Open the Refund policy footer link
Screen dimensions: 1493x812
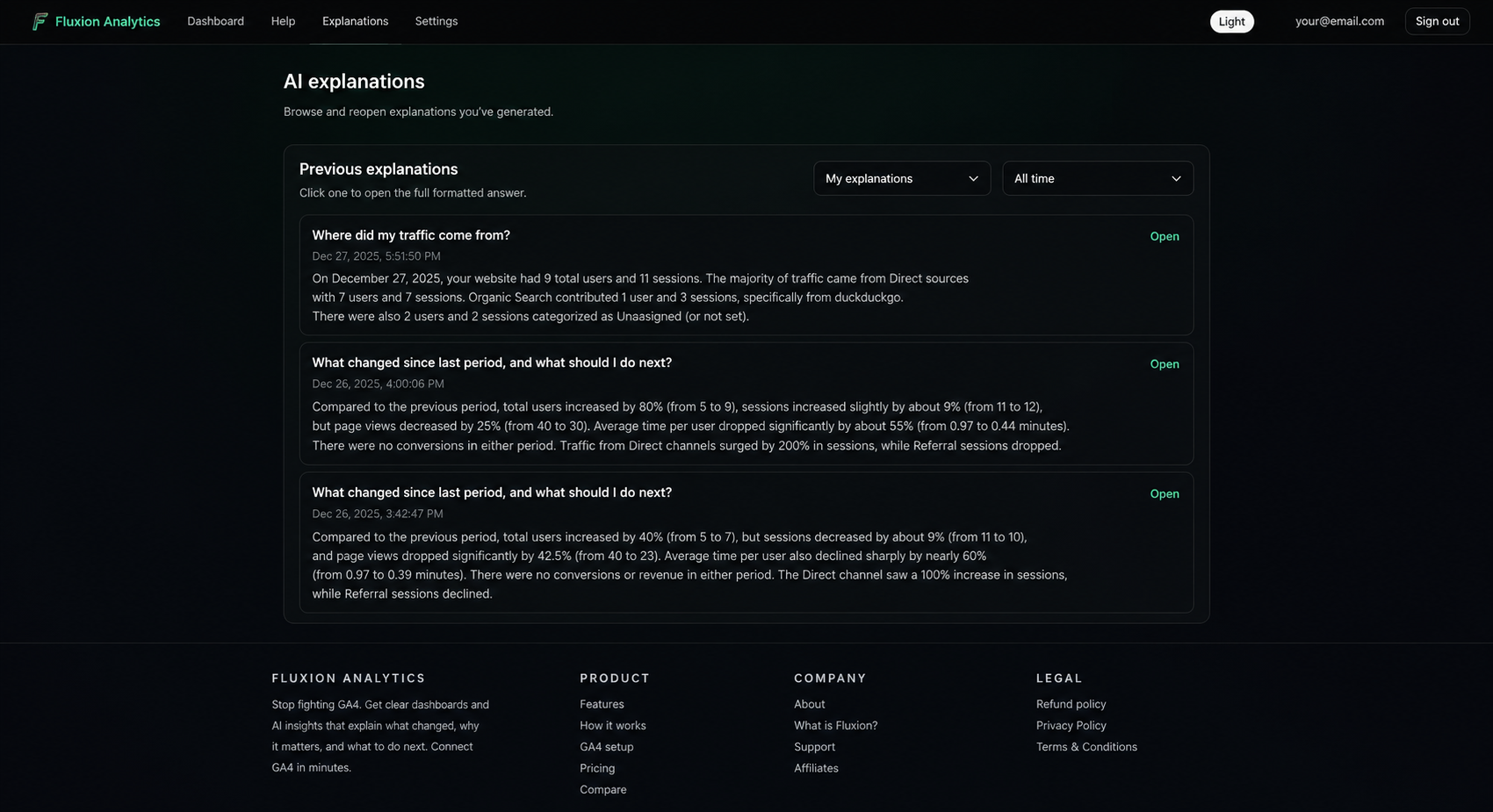click(x=1071, y=704)
